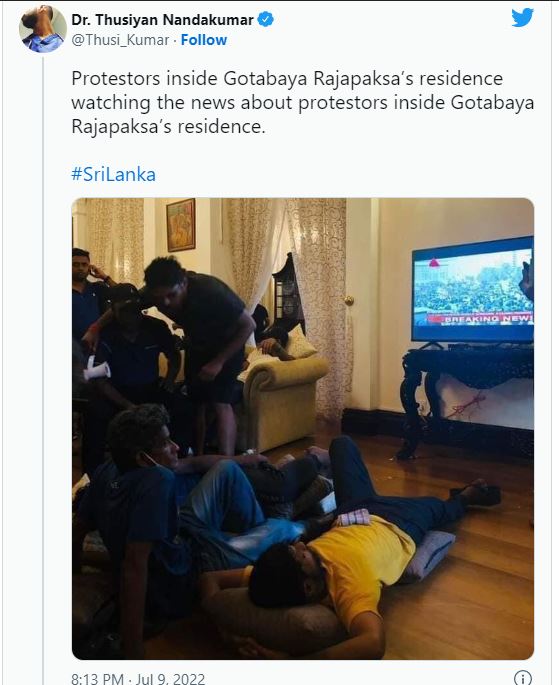This screenshot has height=685, width=559.
Task: Click the framed painting on the wall
Action: click(181, 225)
